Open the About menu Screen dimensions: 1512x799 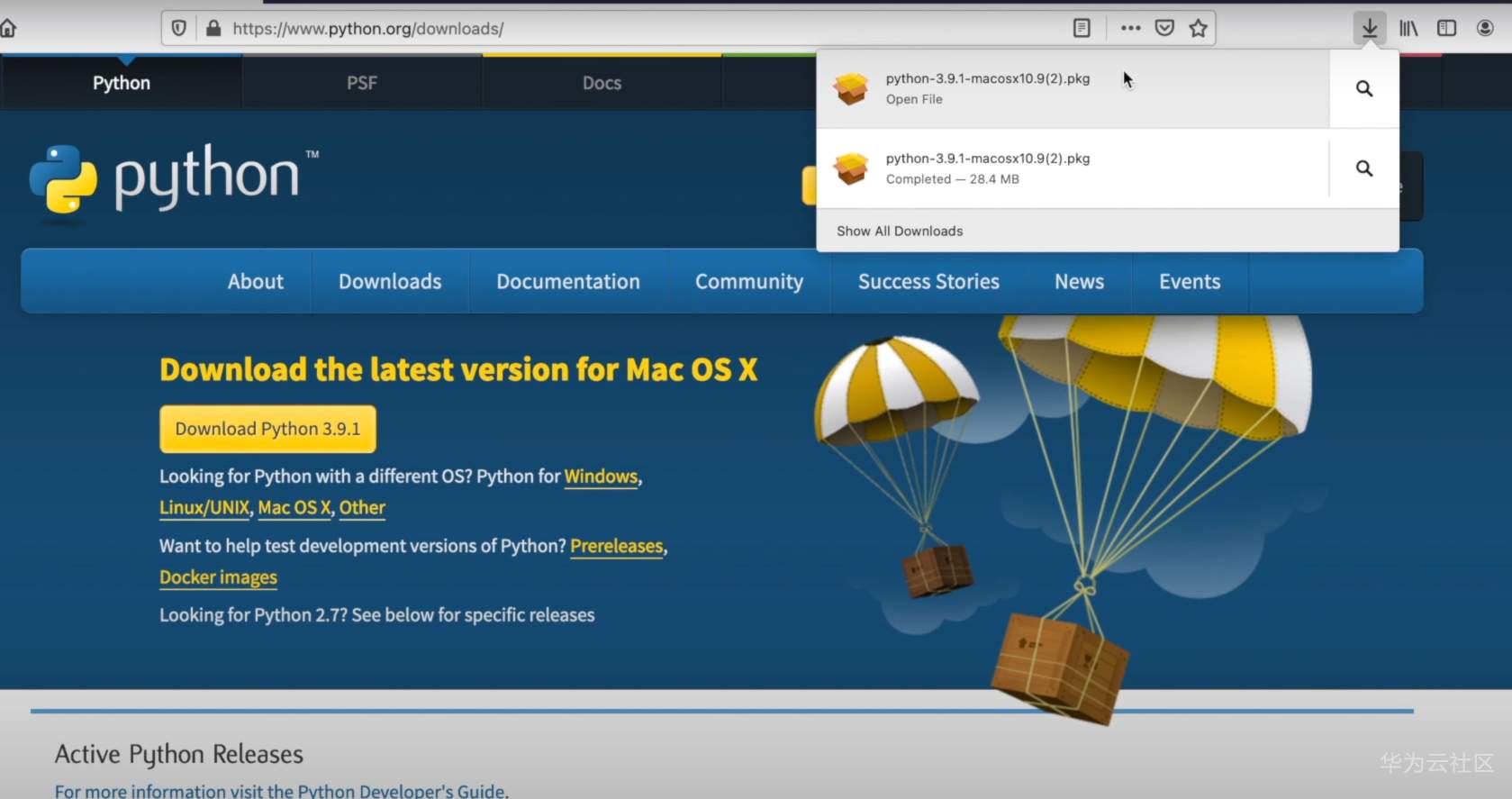256,282
